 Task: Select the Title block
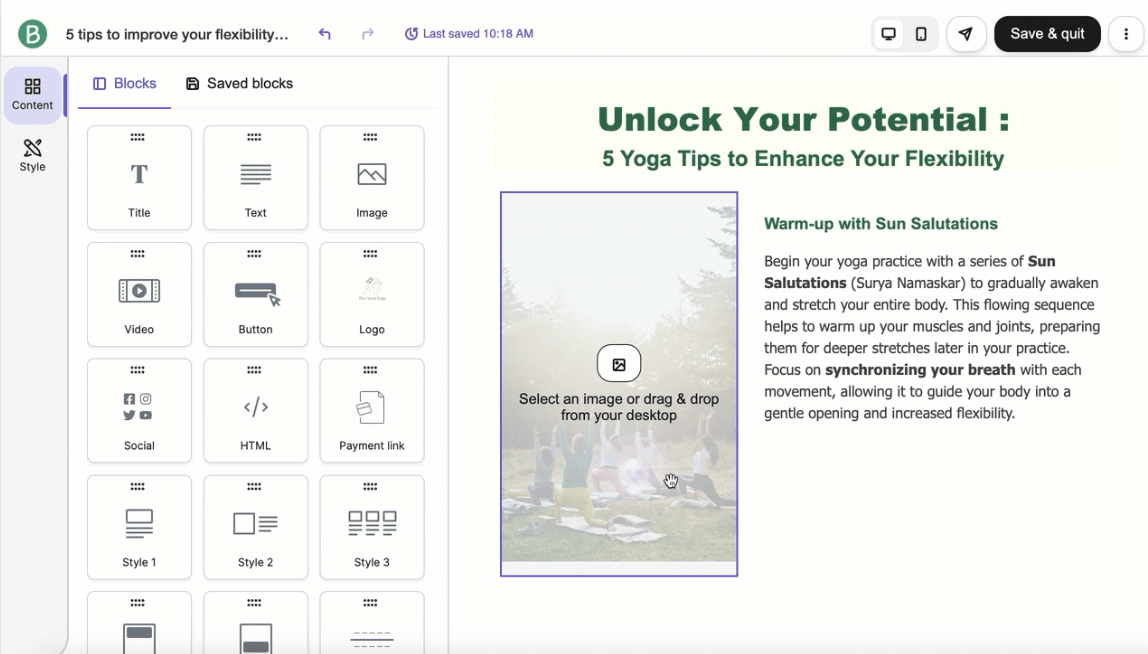(x=139, y=178)
